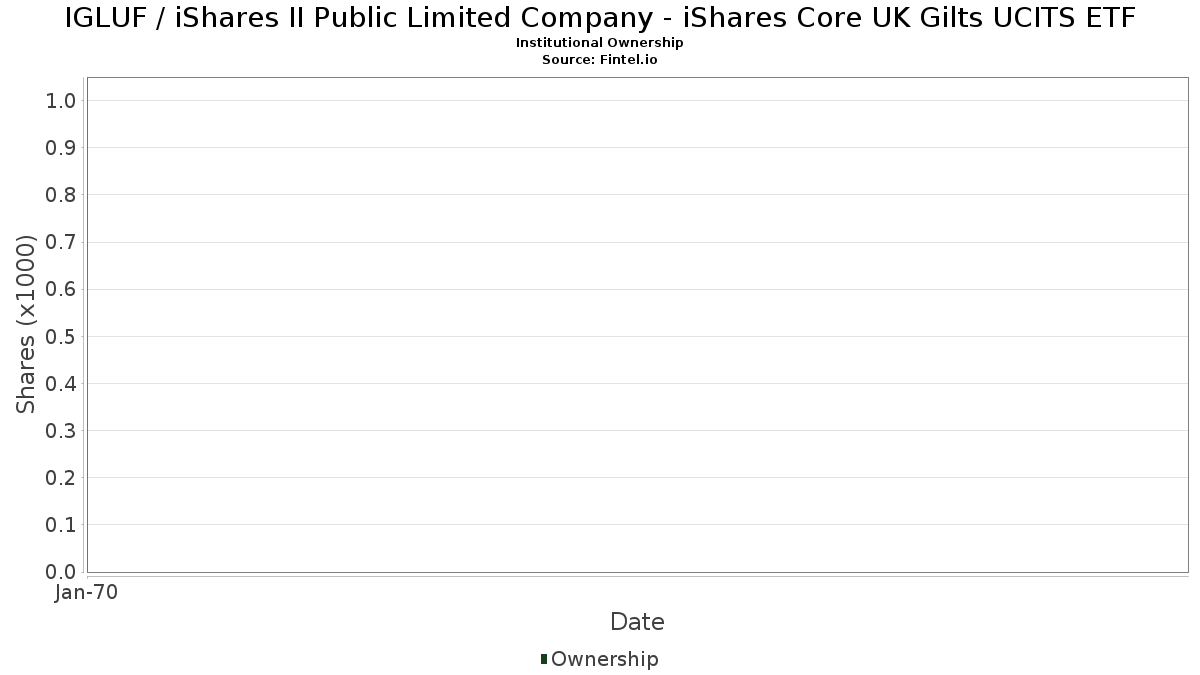This screenshot has width=1200, height=675.
Task: Click the green Ownership legend color swatch
Action: click(544, 659)
